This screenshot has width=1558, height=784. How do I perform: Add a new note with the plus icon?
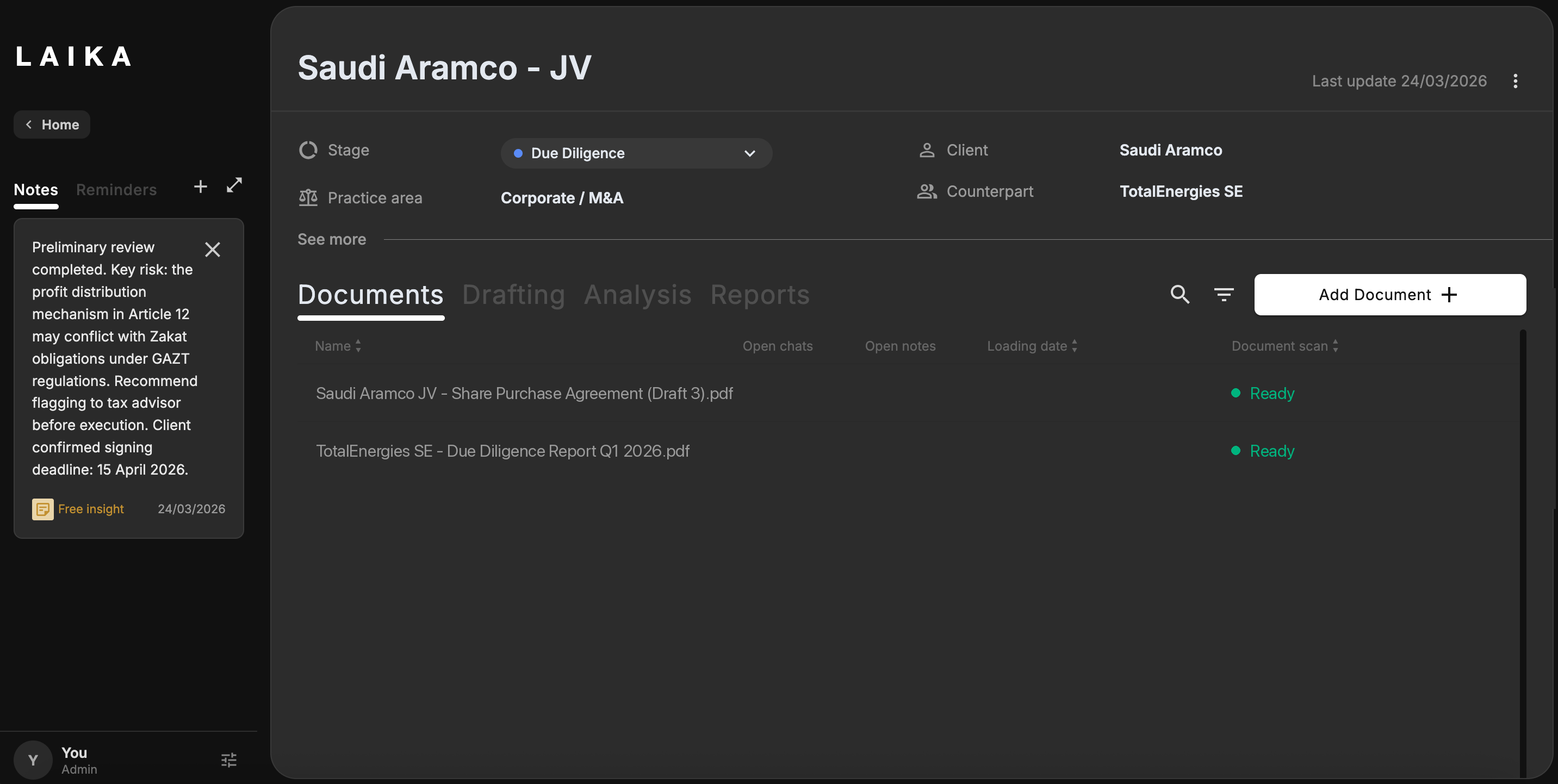click(x=200, y=186)
